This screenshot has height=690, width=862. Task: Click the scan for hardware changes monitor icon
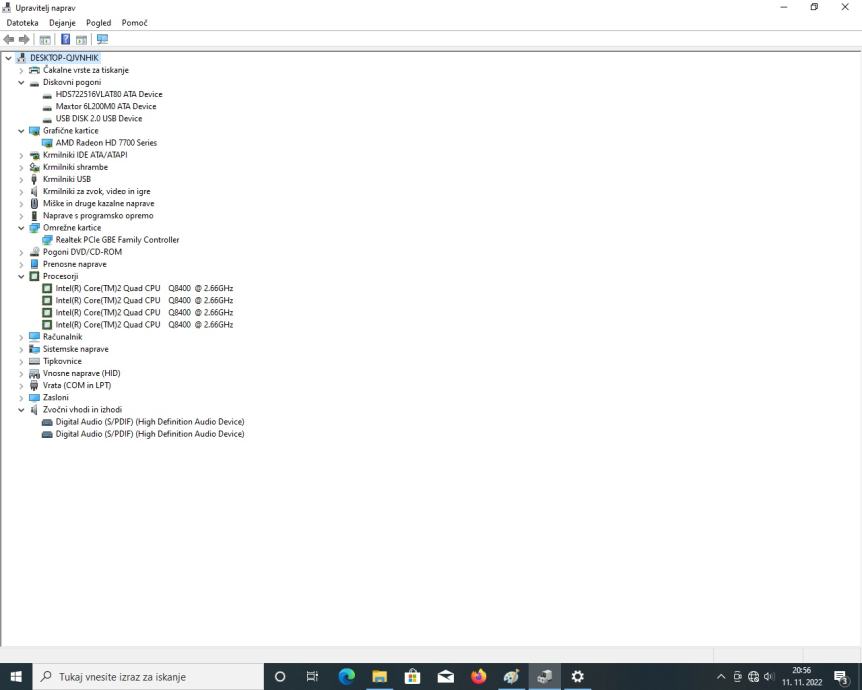[102, 40]
